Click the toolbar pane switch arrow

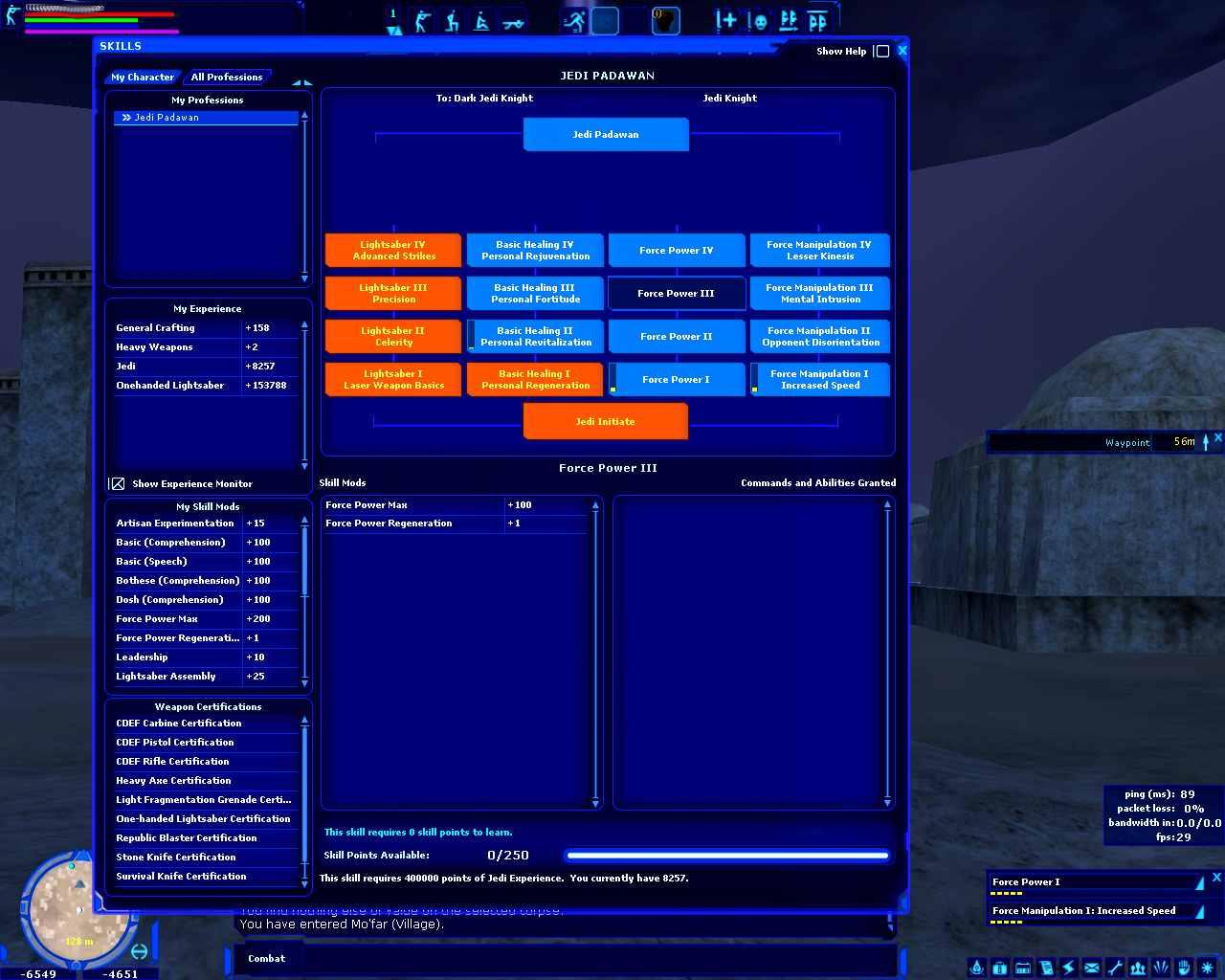pos(393,31)
